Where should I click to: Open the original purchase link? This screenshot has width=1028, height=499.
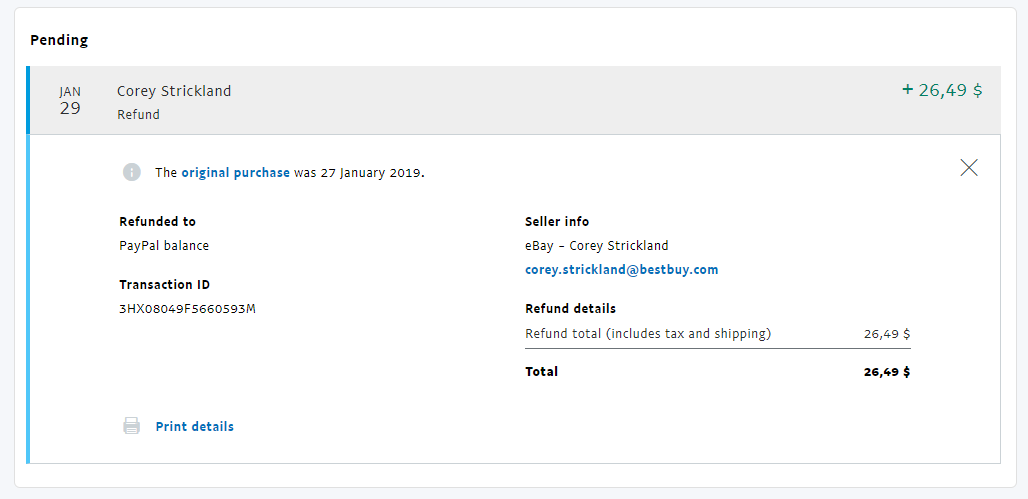235,172
